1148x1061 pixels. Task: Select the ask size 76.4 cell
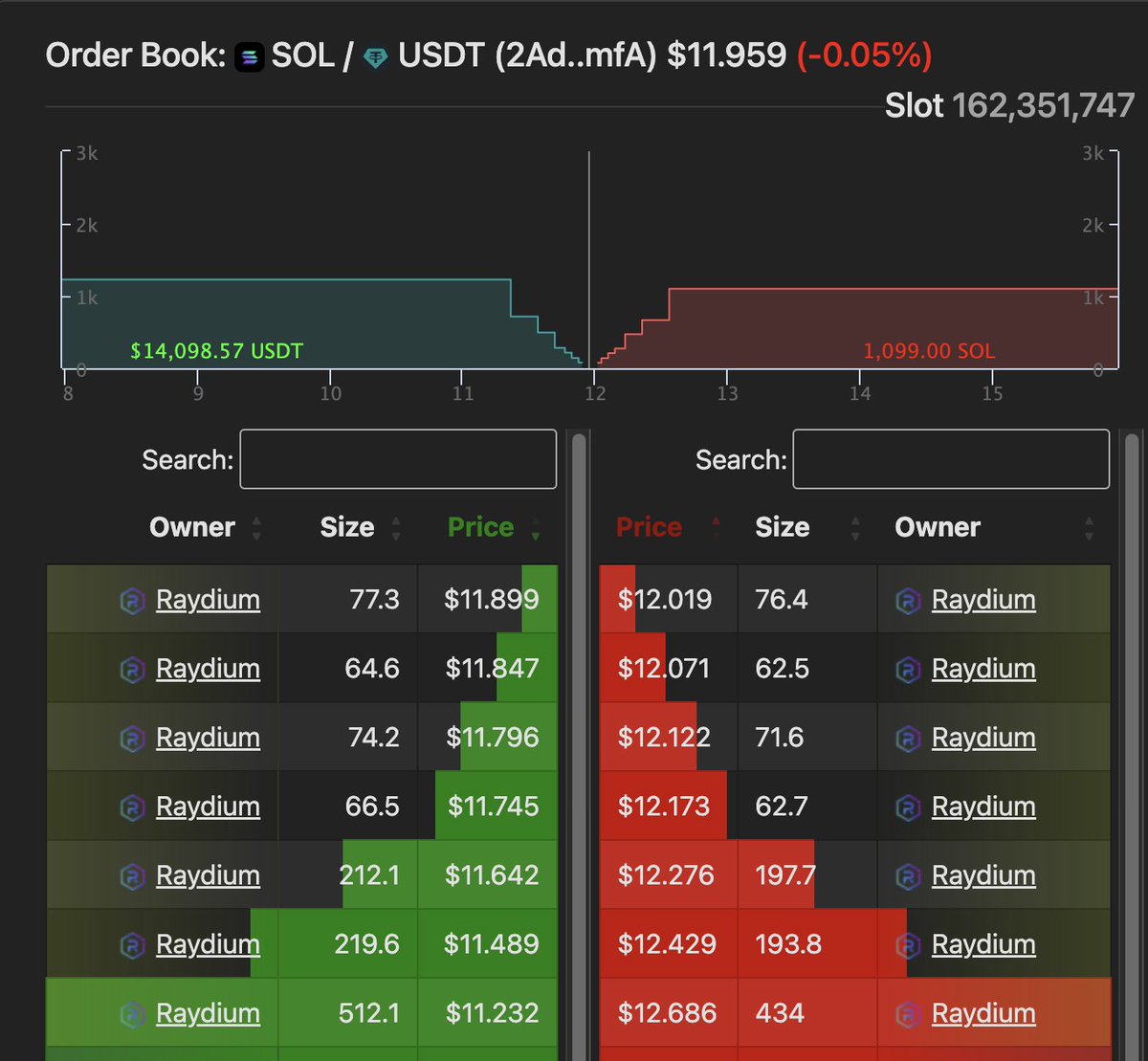[807, 600]
